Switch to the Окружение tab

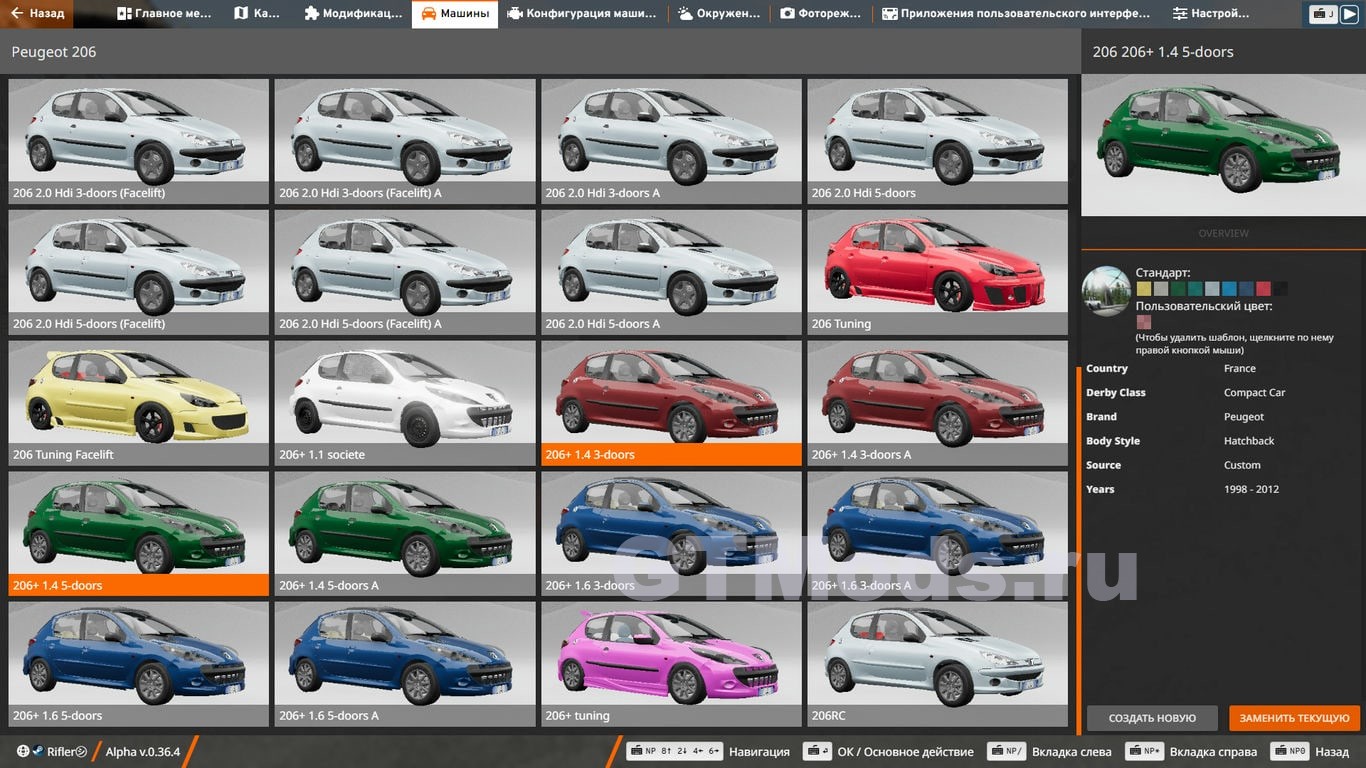point(720,14)
